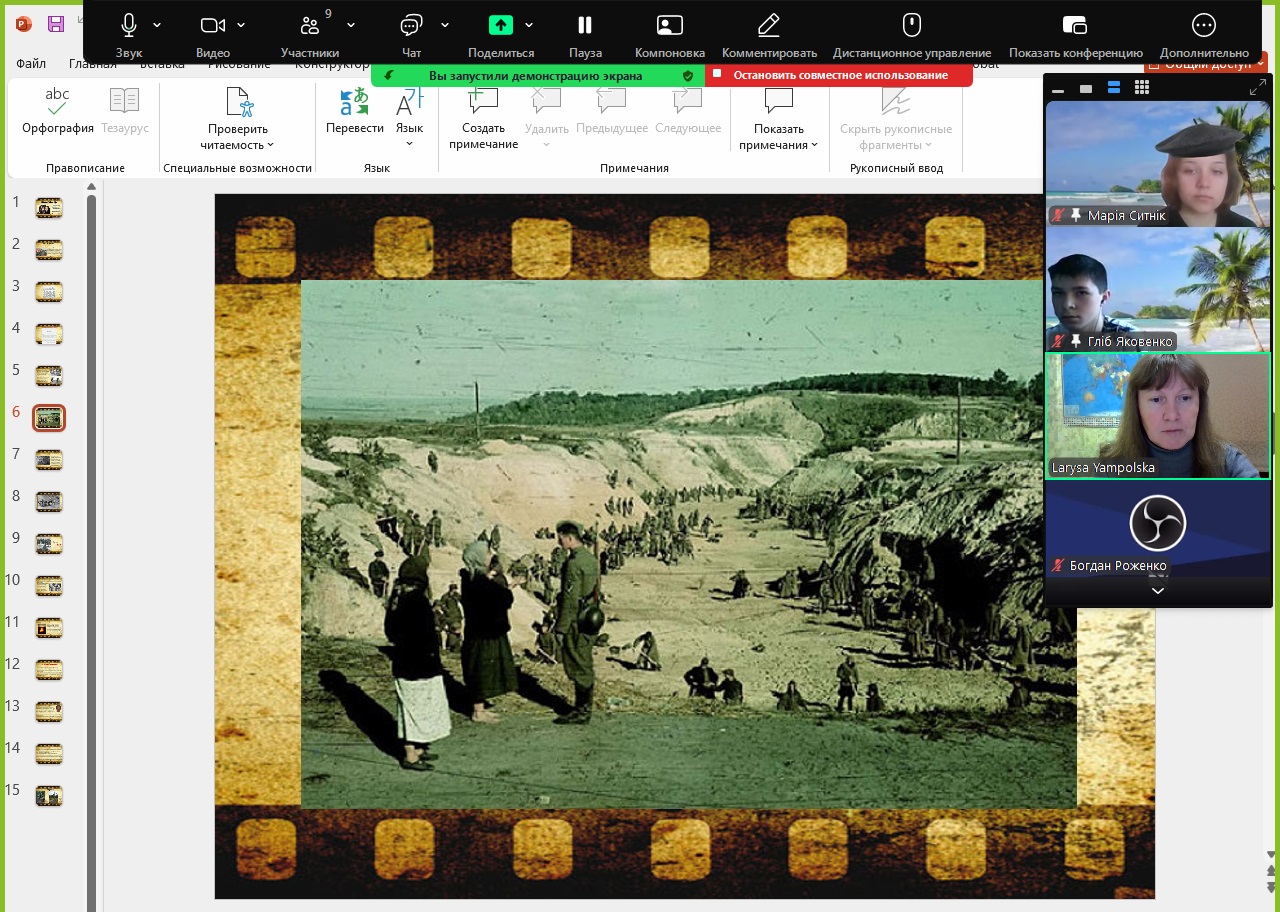Start annotating with the Комментировать pencil
This screenshot has width=1280, height=912.
click(768, 27)
